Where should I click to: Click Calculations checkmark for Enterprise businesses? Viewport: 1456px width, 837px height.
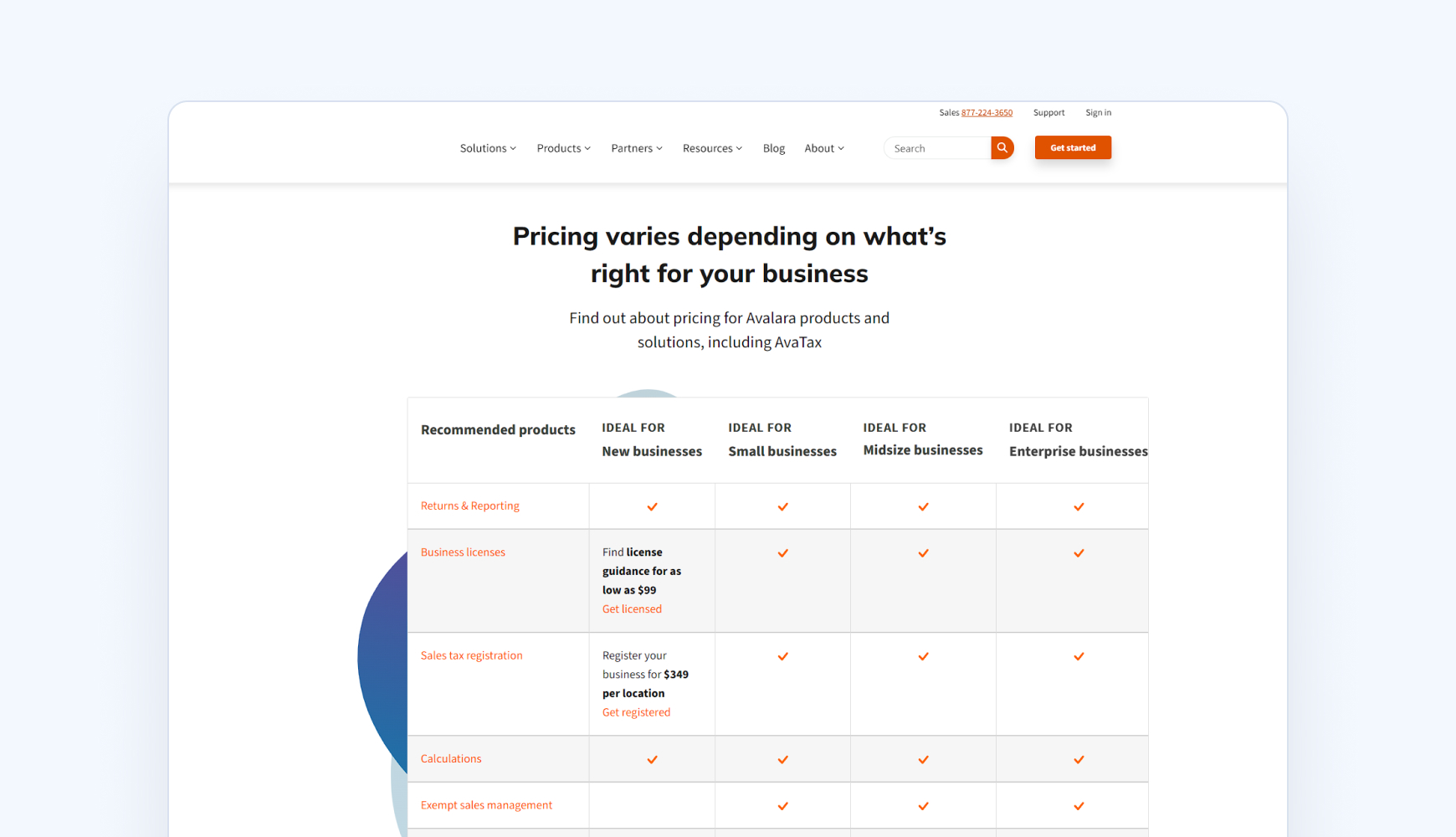(x=1079, y=759)
